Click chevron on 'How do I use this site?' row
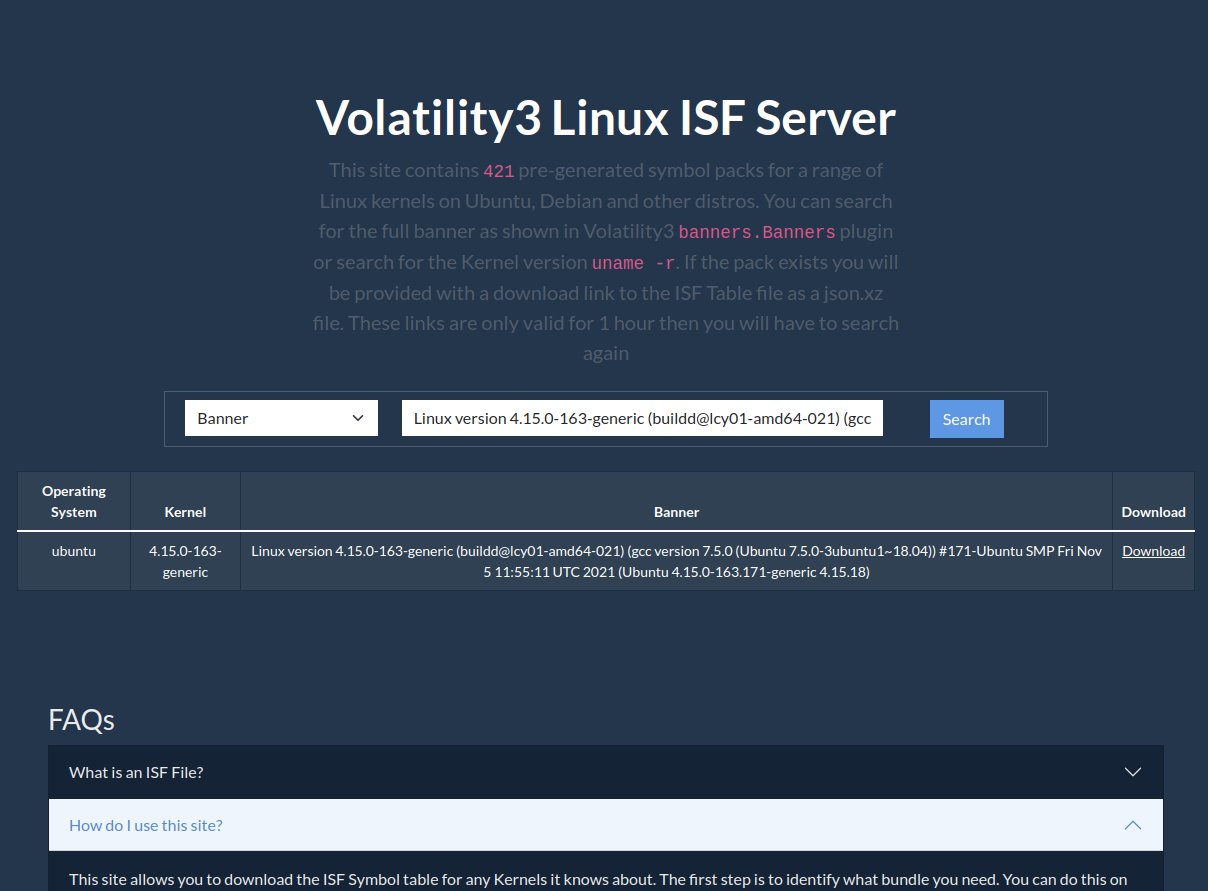 pyautogui.click(x=1133, y=825)
